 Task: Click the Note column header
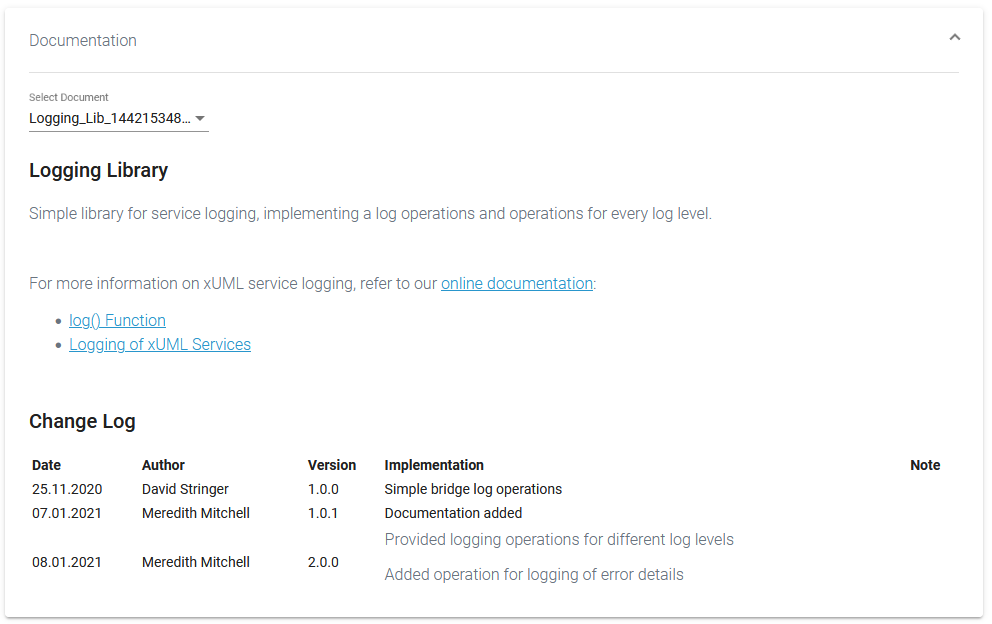click(x=925, y=465)
